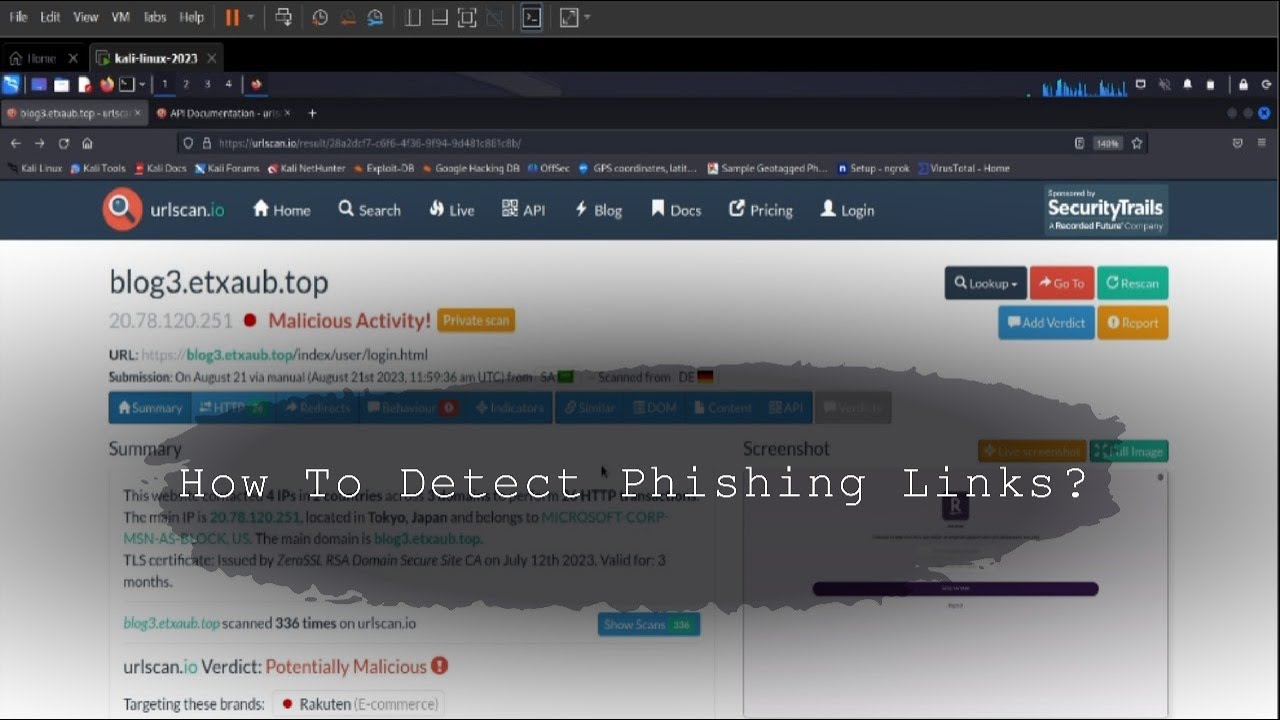This screenshot has height=720, width=1280.
Task: Open the VMware Edit menu
Action: point(50,17)
